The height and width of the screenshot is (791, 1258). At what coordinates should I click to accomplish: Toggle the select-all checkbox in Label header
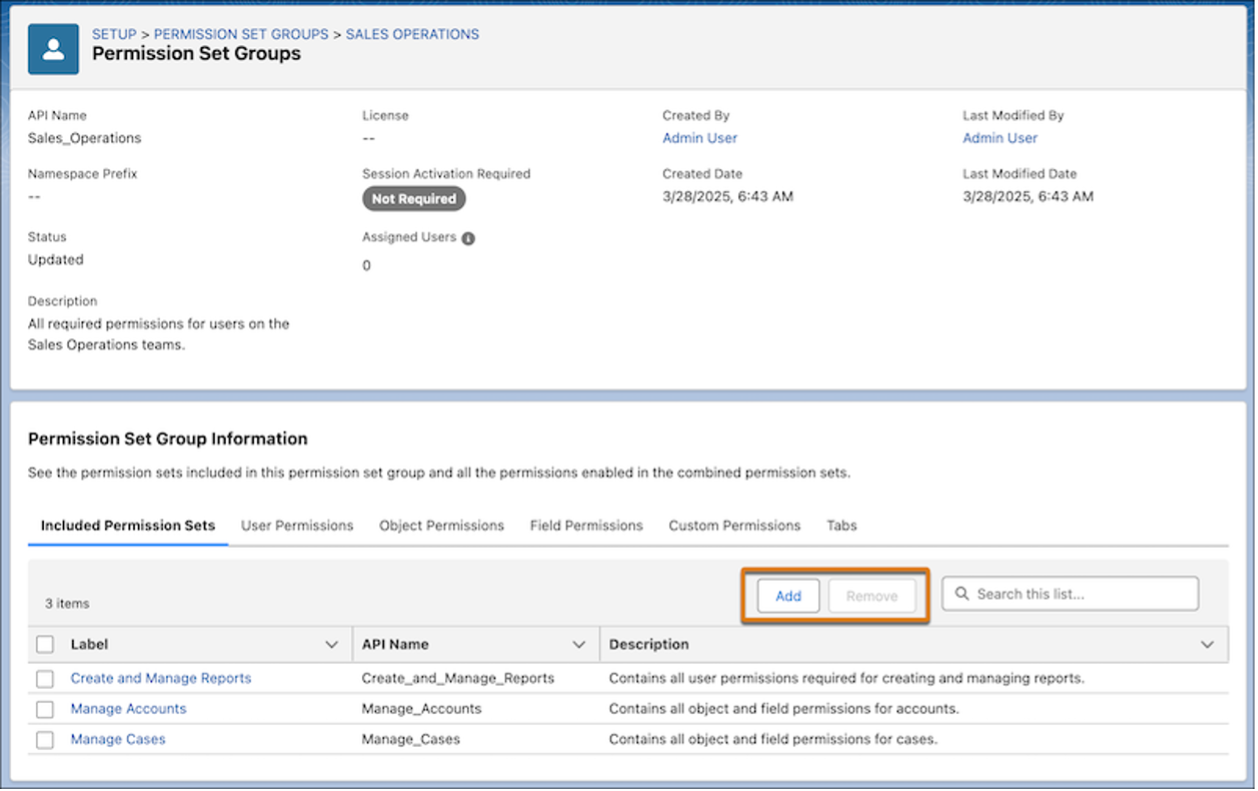[45, 645]
